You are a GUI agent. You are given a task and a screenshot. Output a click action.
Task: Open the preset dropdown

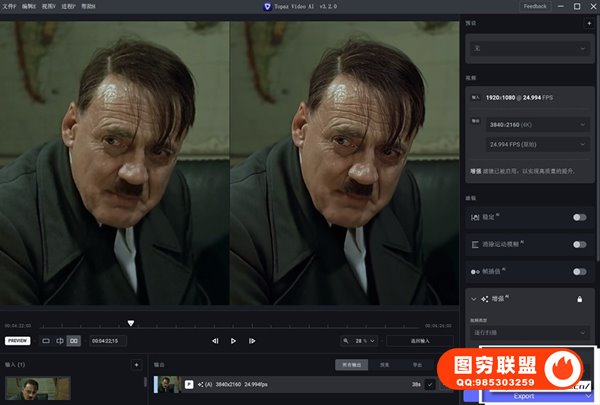[530, 47]
